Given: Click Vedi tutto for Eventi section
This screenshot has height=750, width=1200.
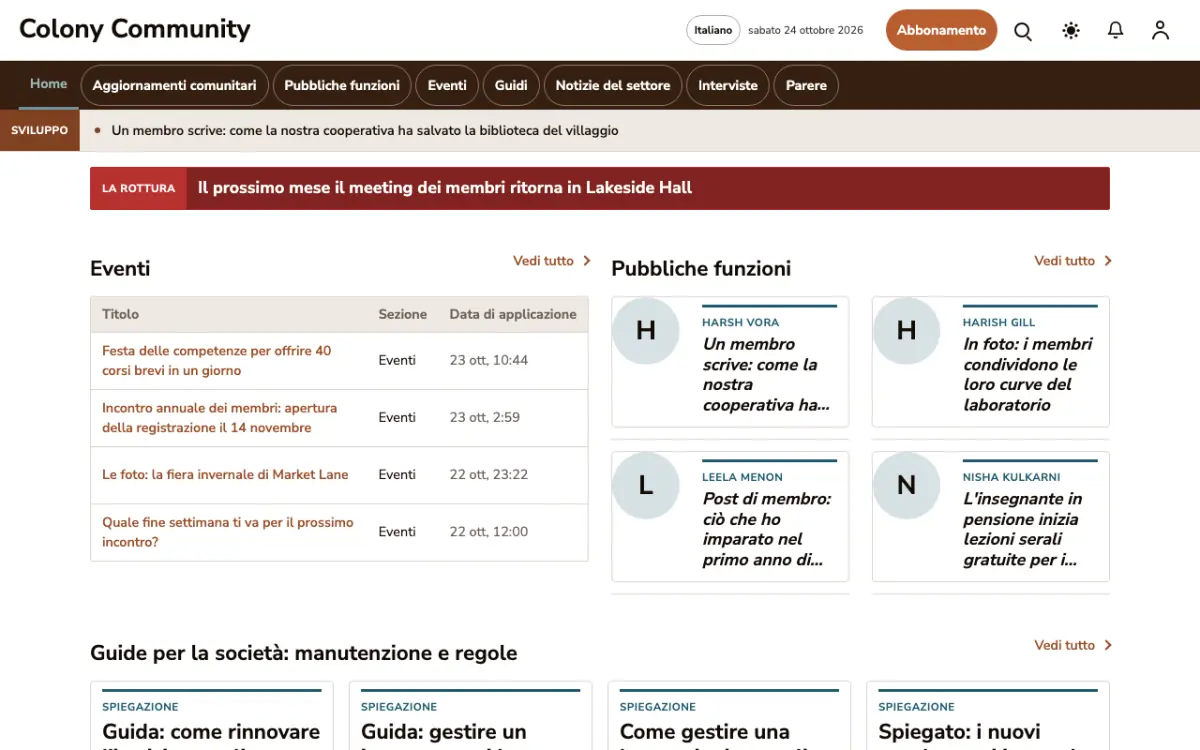Looking at the screenshot, I should (552, 261).
